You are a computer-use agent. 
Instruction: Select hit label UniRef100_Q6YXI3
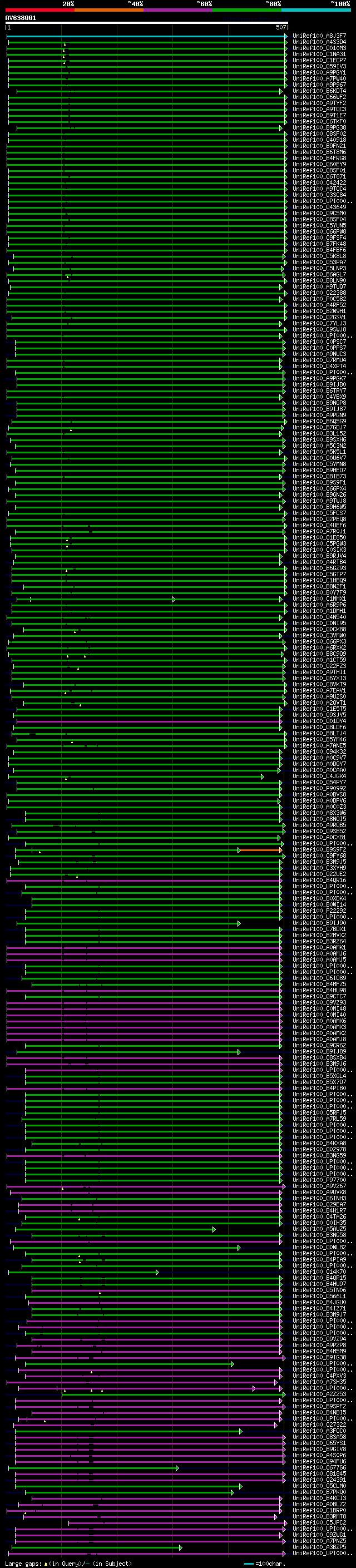pyautogui.click(x=319, y=678)
